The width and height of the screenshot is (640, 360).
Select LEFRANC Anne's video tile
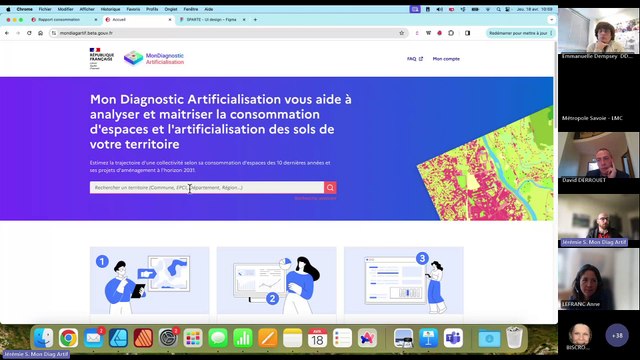[598, 280]
